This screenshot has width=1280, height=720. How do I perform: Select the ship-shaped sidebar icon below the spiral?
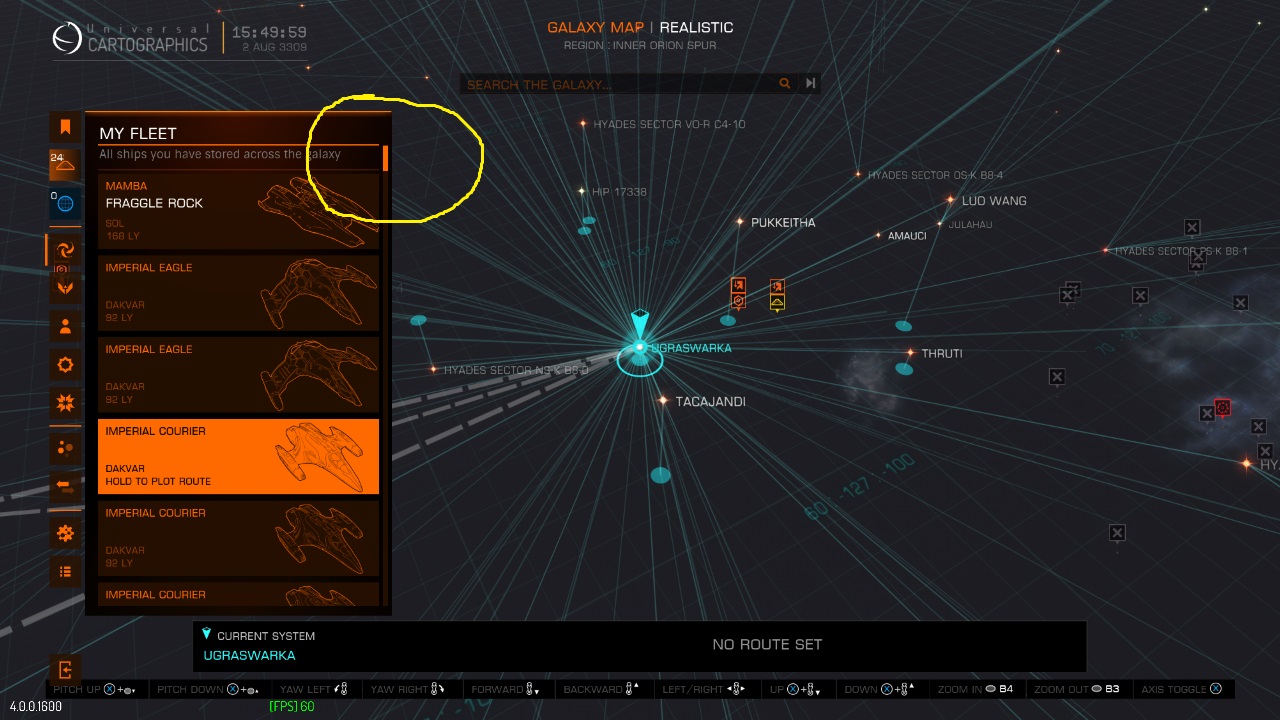65,288
